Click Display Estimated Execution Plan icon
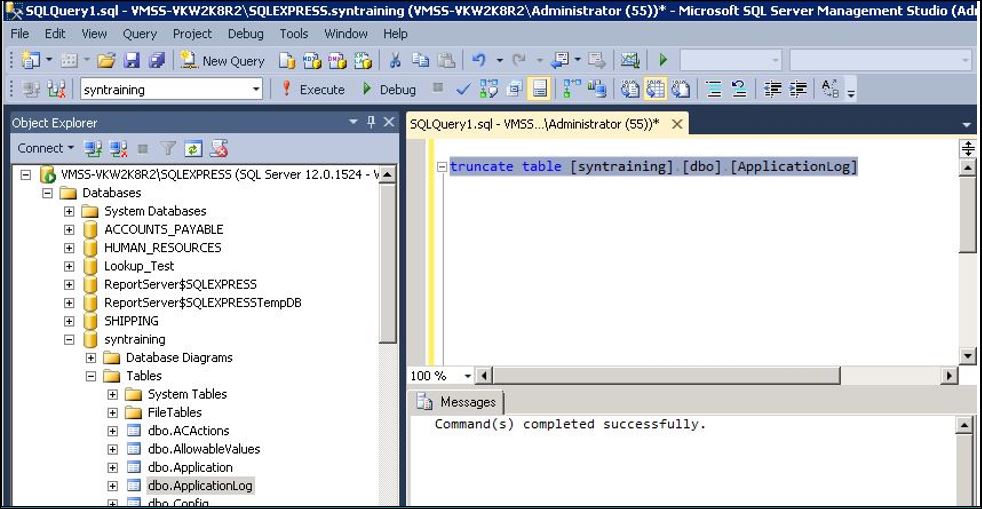This screenshot has height=509, width=982. click(x=488, y=90)
